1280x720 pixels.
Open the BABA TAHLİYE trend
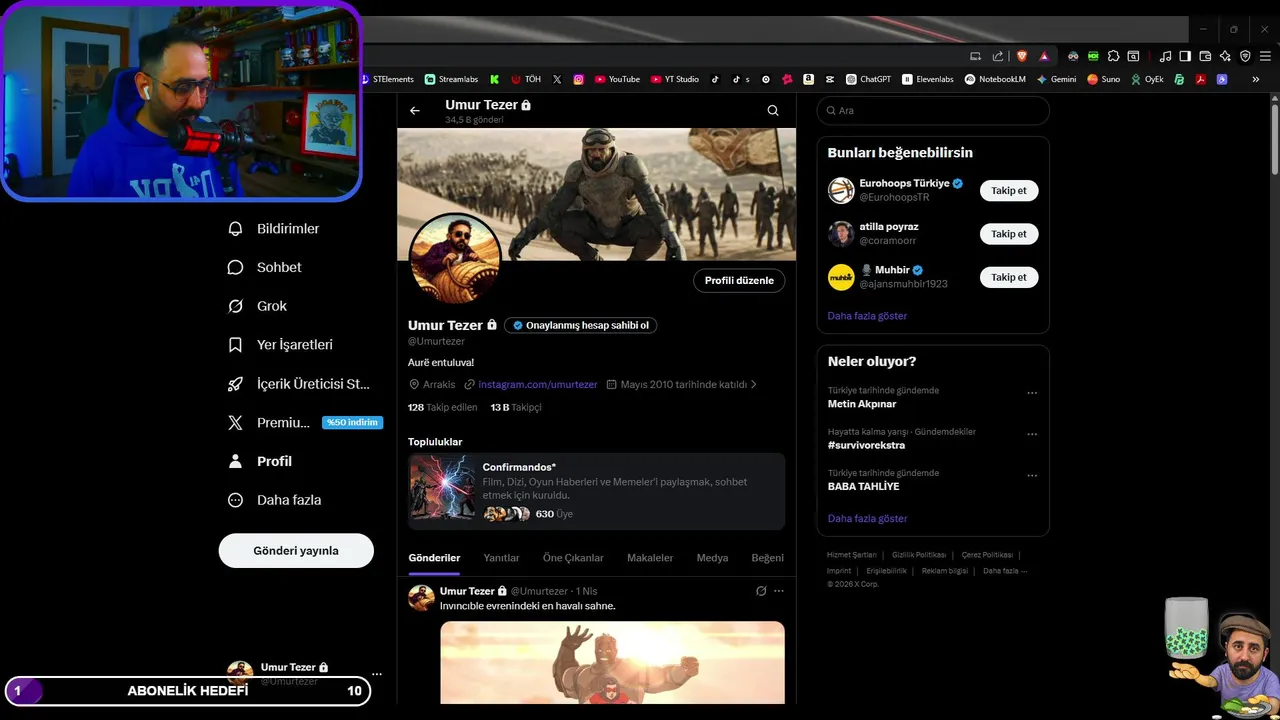click(x=863, y=487)
